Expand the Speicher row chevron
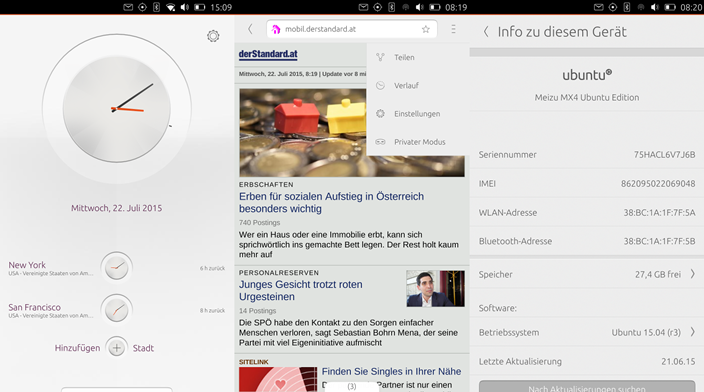 (x=693, y=274)
